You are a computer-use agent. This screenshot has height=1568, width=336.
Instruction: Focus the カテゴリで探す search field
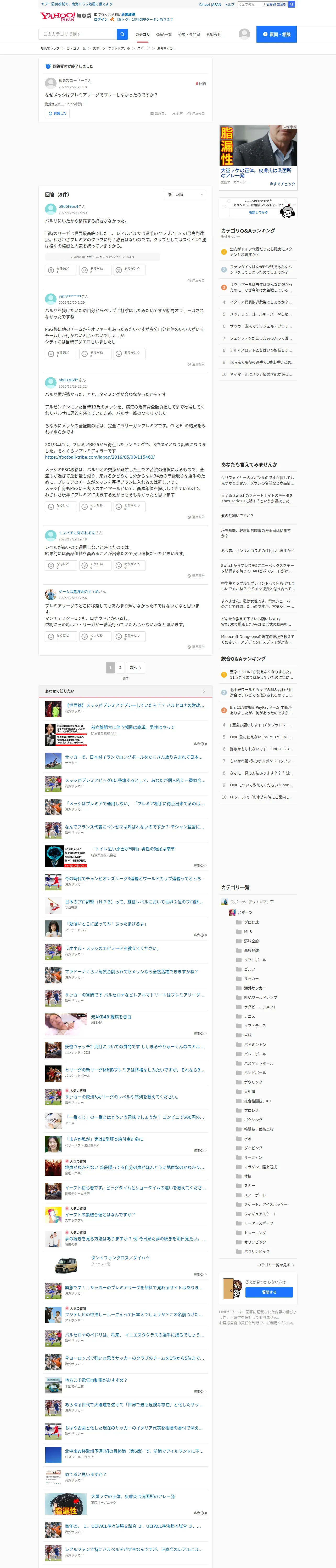[x=77, y=34]
